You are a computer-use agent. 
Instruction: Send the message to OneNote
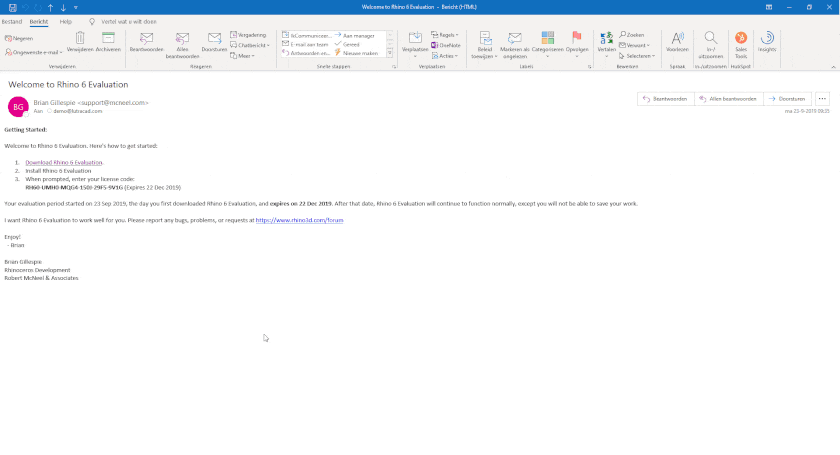pyautogui.click(x=446, y=46)
